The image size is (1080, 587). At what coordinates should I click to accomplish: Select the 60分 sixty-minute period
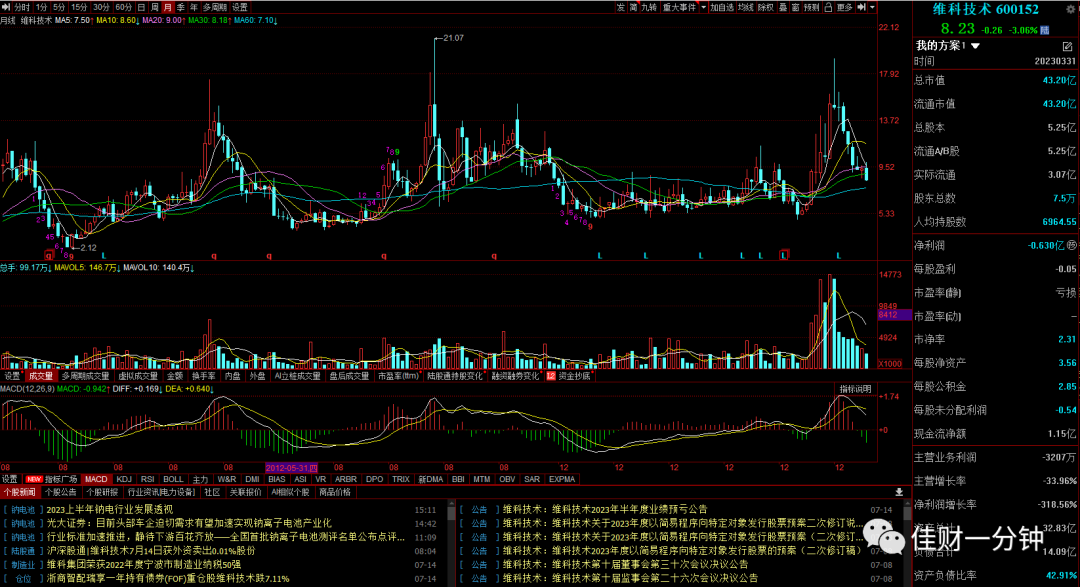pyautogui.click(x=123, y=7)
